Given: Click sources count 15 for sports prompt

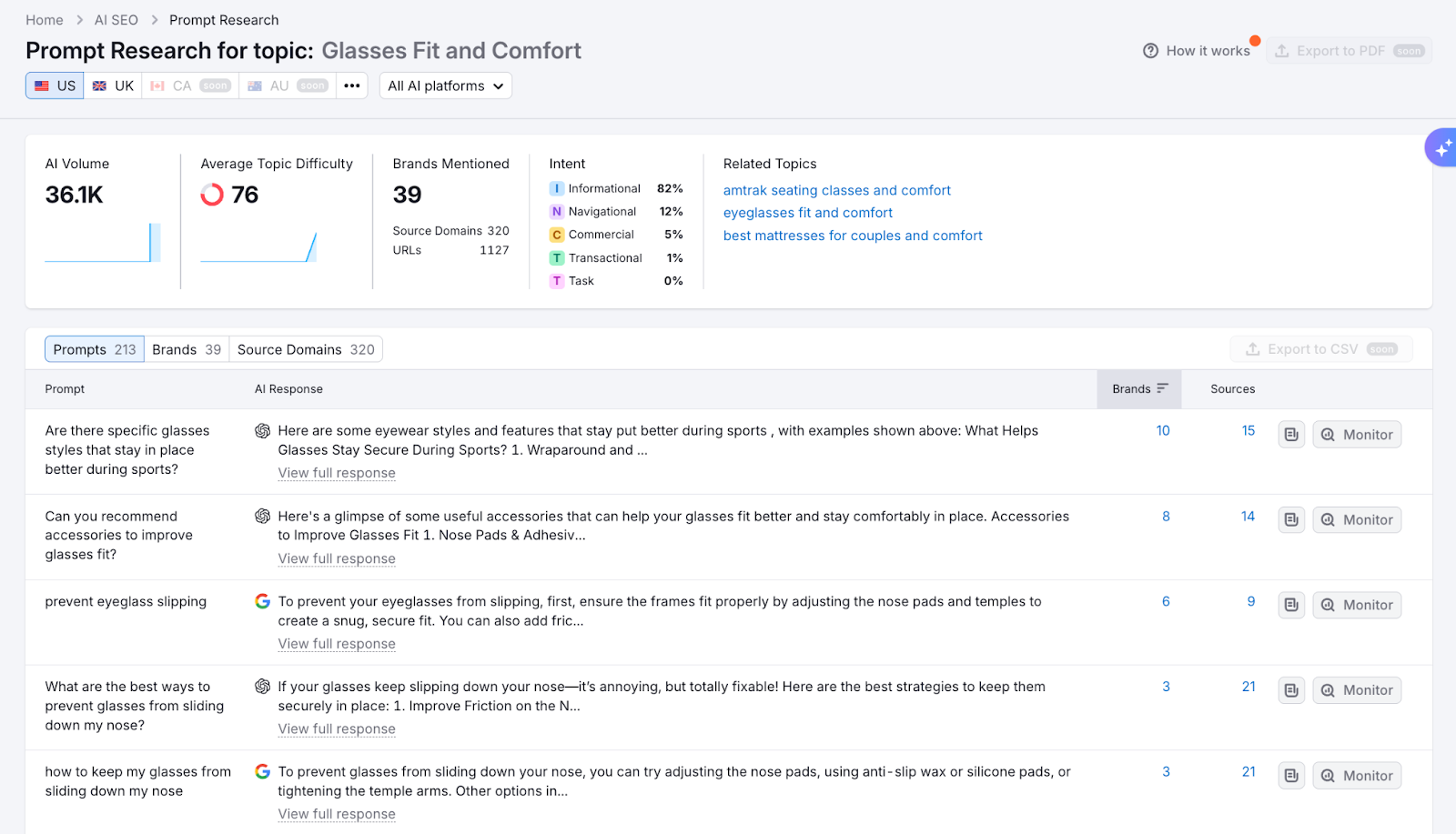Looking at the screenshot, I should [x=1249, y=431].
